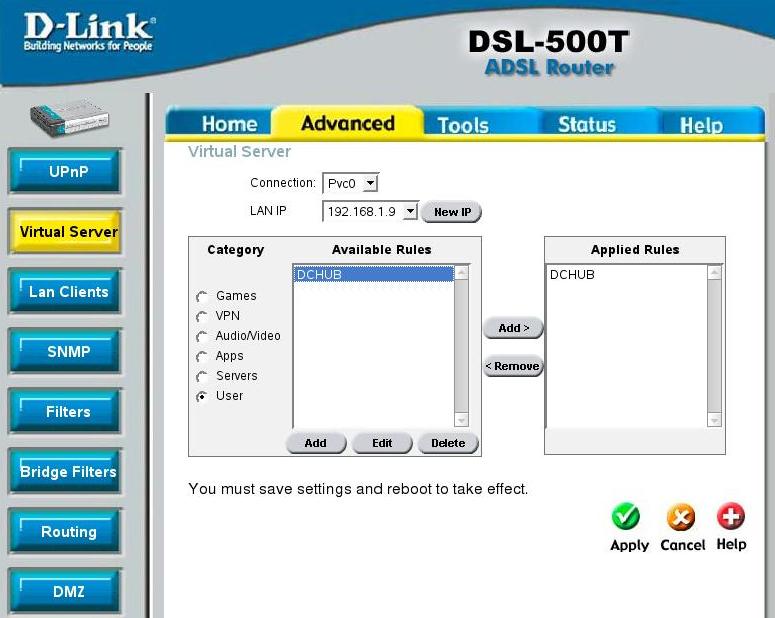Click Add > to apply the rule
The image size is (775, 618).
513,328
